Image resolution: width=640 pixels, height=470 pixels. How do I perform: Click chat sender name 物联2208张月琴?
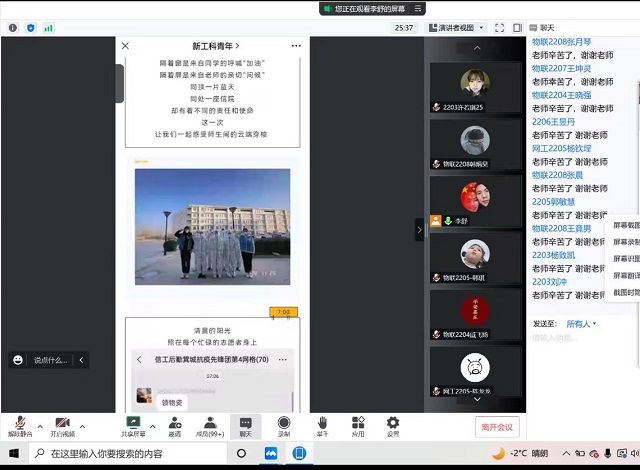[561, 42]
